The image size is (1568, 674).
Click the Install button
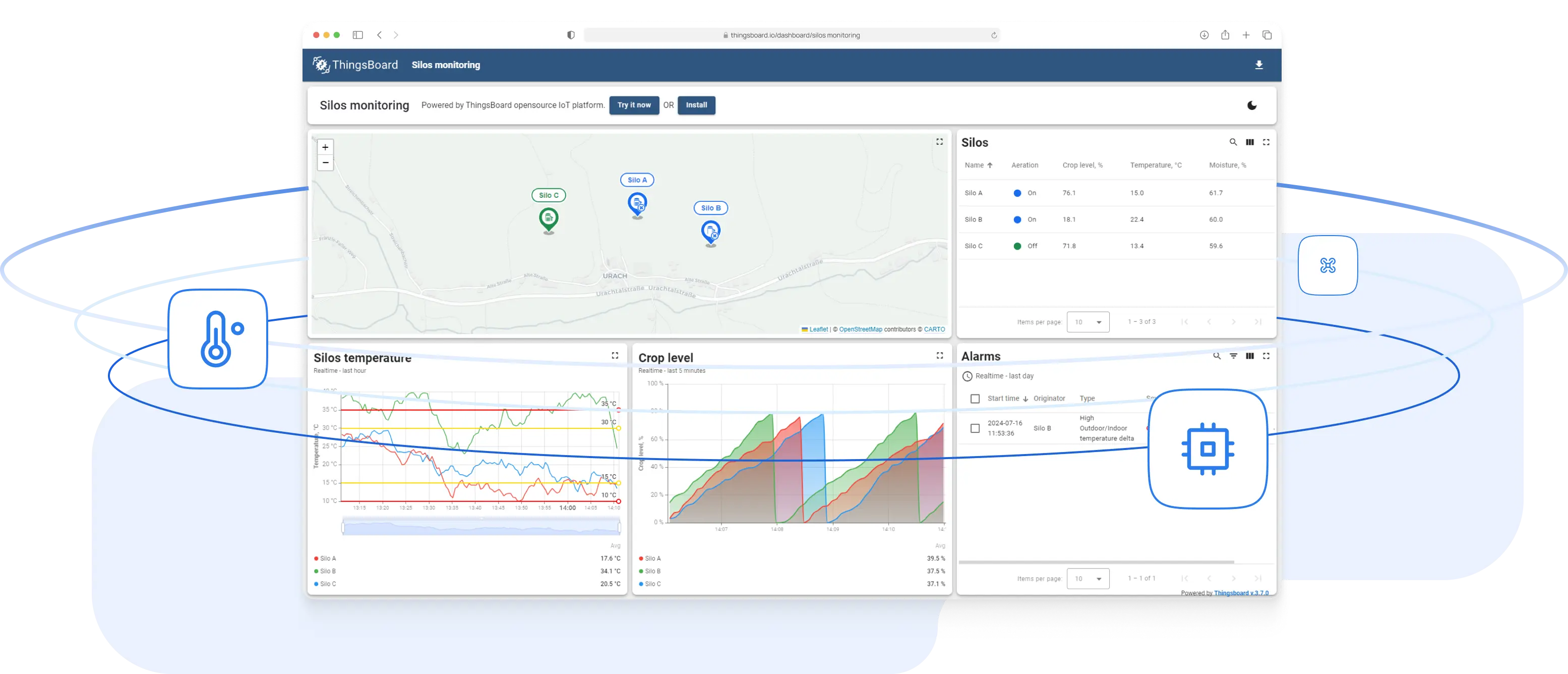coord(696,105)
